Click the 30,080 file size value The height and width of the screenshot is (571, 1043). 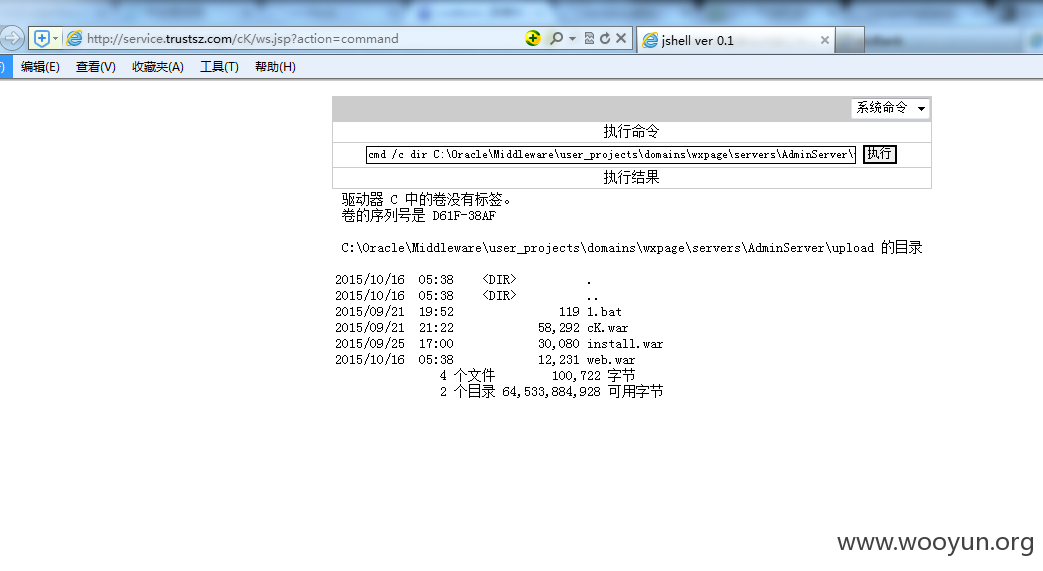pos(559,343)
